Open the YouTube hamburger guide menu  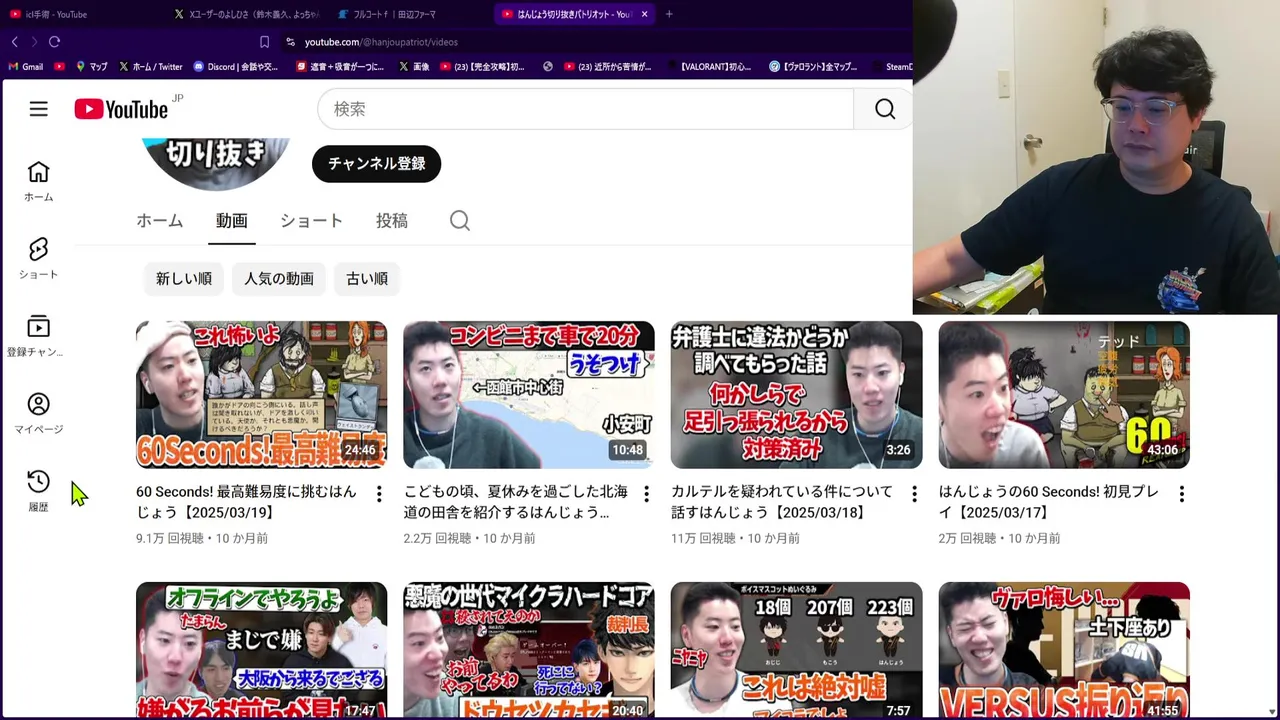38,109
